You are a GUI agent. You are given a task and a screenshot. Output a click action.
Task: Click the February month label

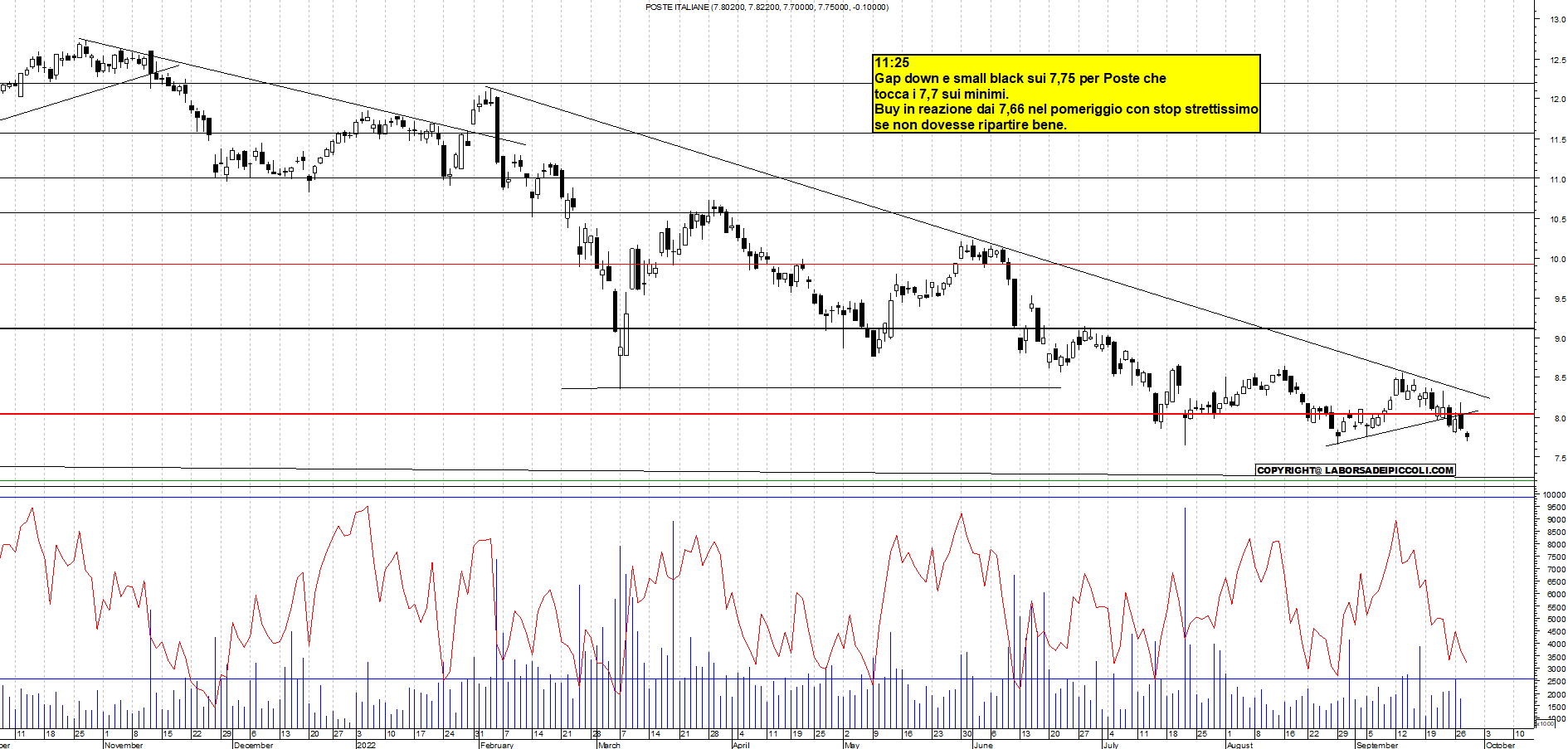pyautogui.click(x=497, y=745)
